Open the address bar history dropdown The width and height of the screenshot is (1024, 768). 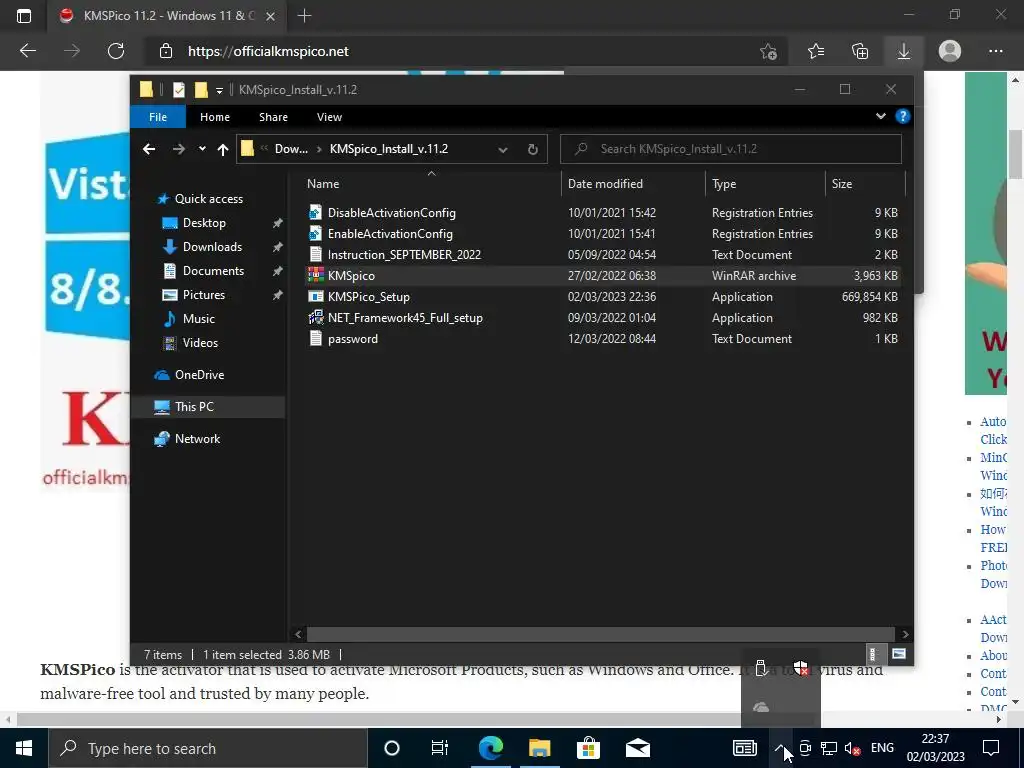(503, 150)
